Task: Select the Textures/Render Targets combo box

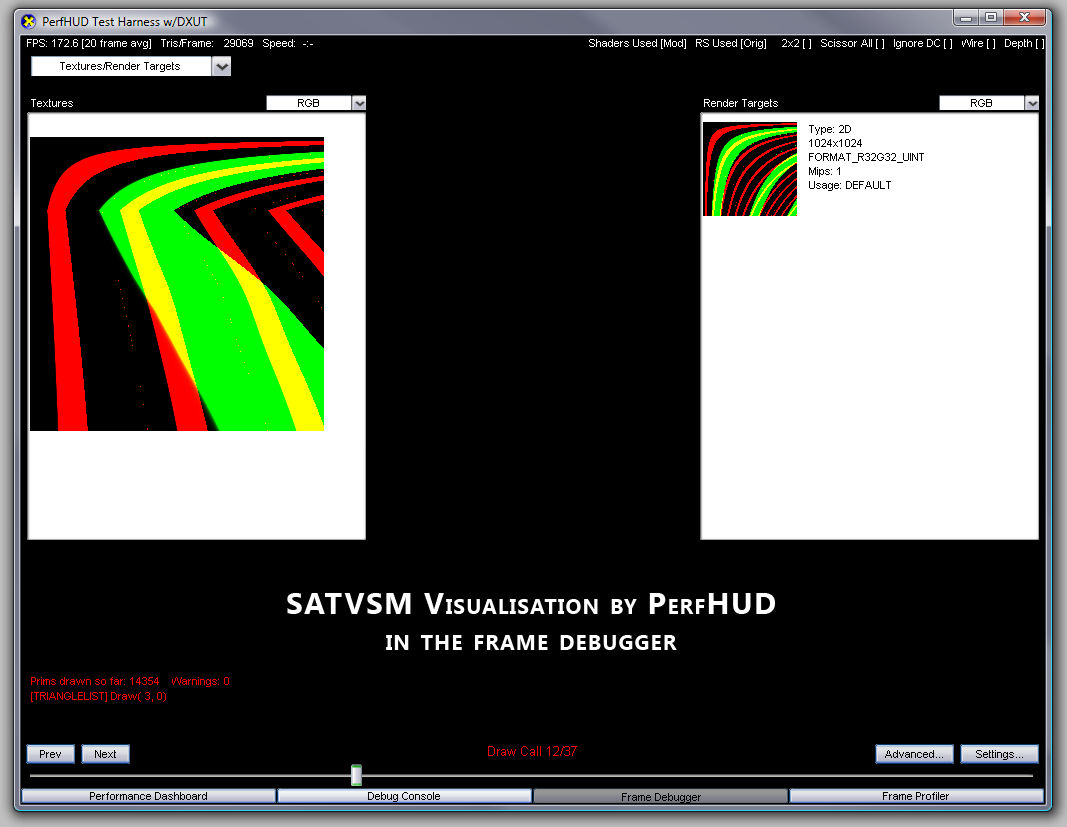Action: point(121,66)
